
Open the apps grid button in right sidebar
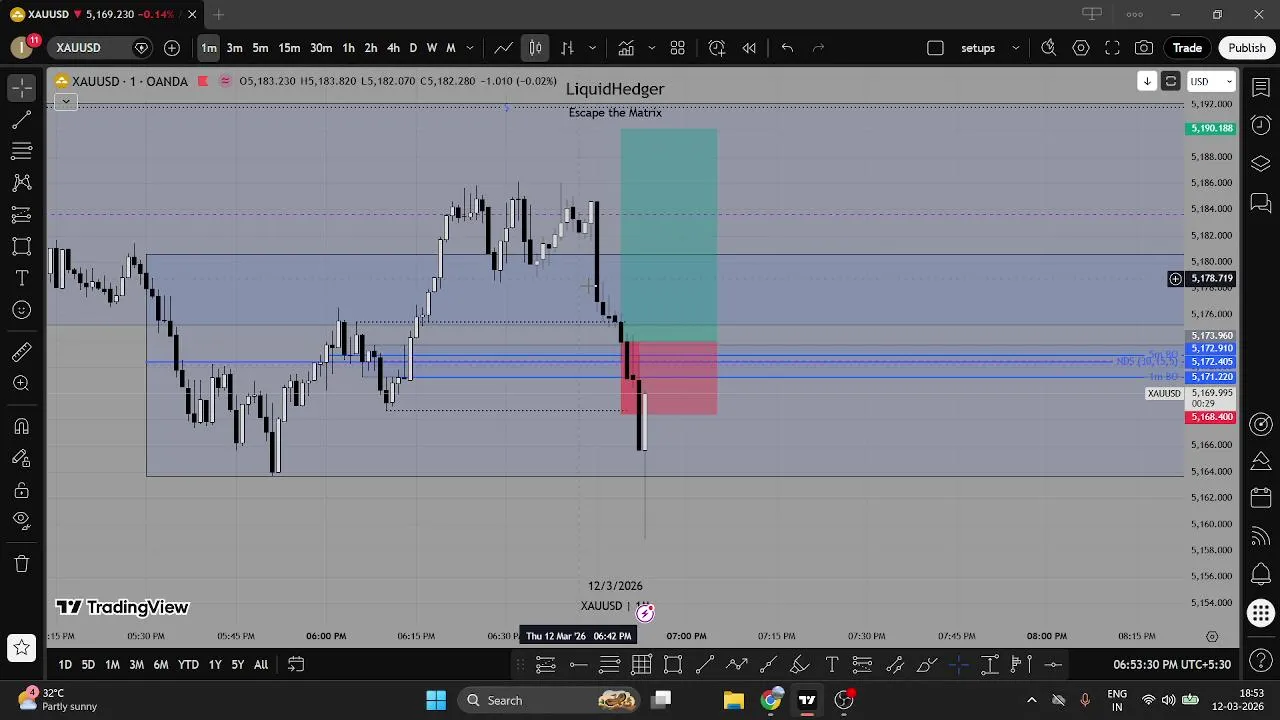click(x=1262, y=612)
